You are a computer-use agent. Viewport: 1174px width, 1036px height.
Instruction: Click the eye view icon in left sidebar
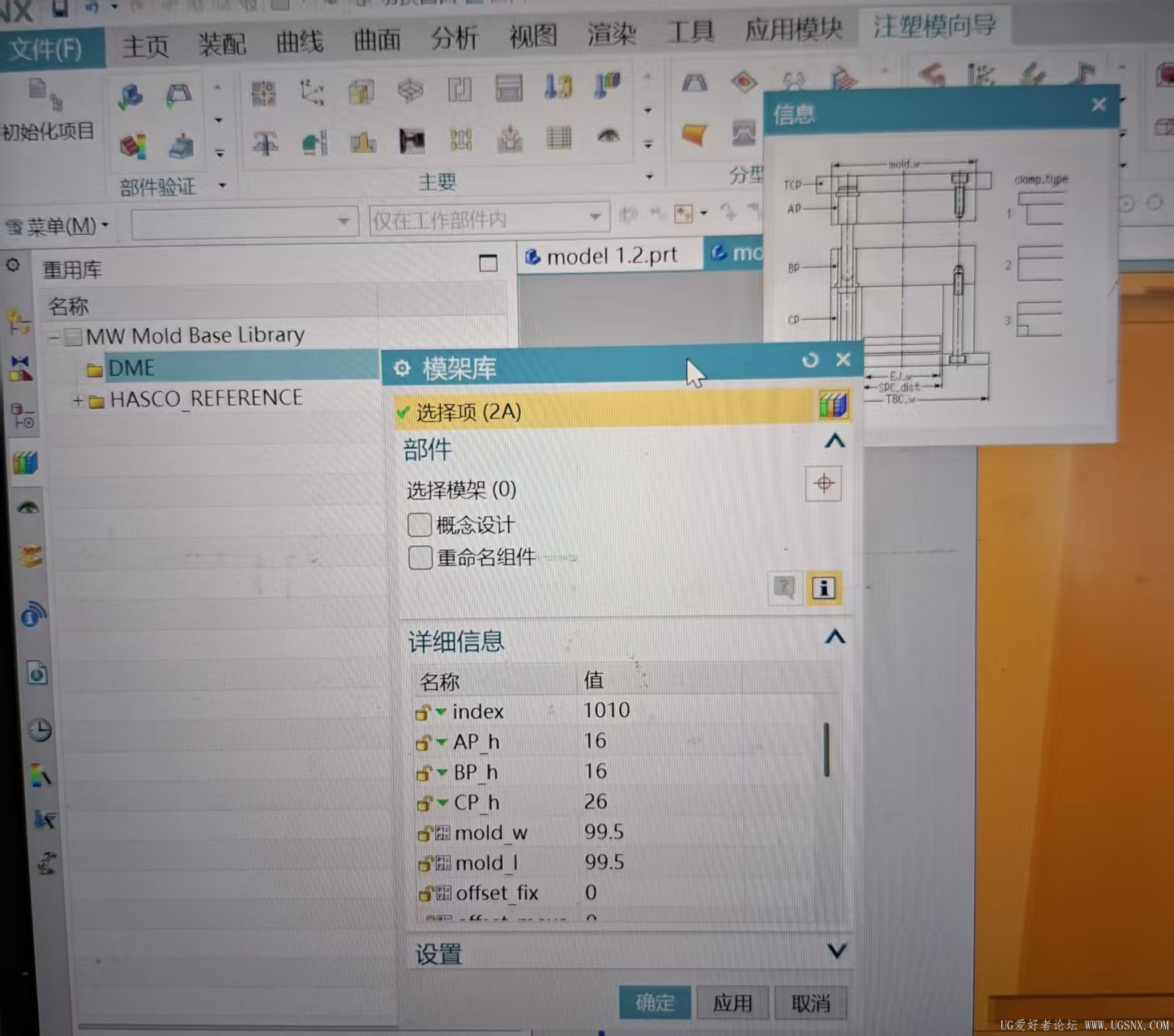(28, 509)
